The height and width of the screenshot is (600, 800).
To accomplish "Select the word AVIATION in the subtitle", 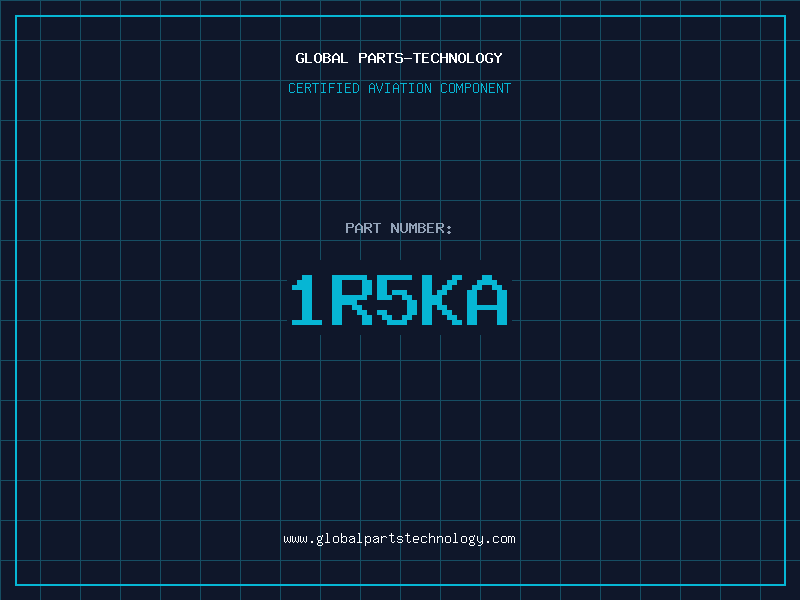I will pyautogui.click(x=399, y=88).
